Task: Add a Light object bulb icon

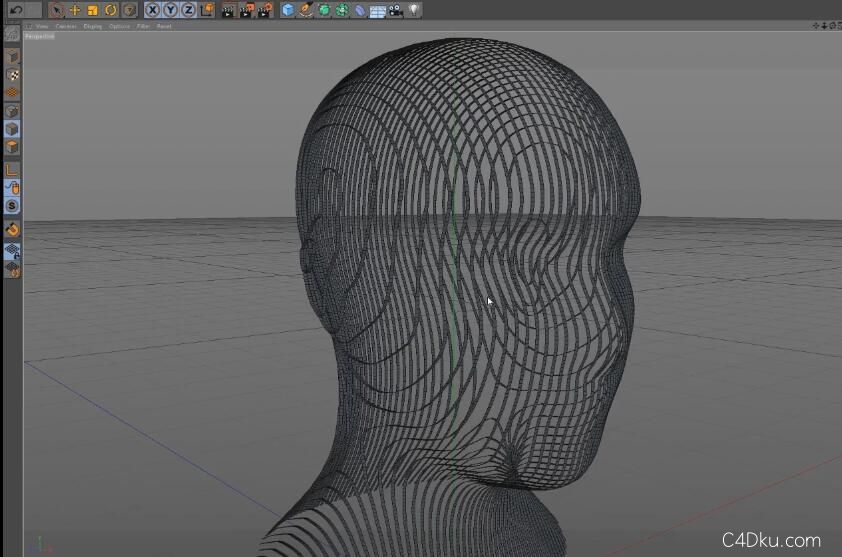Action: pyautogui.click(x=413, y=10)
